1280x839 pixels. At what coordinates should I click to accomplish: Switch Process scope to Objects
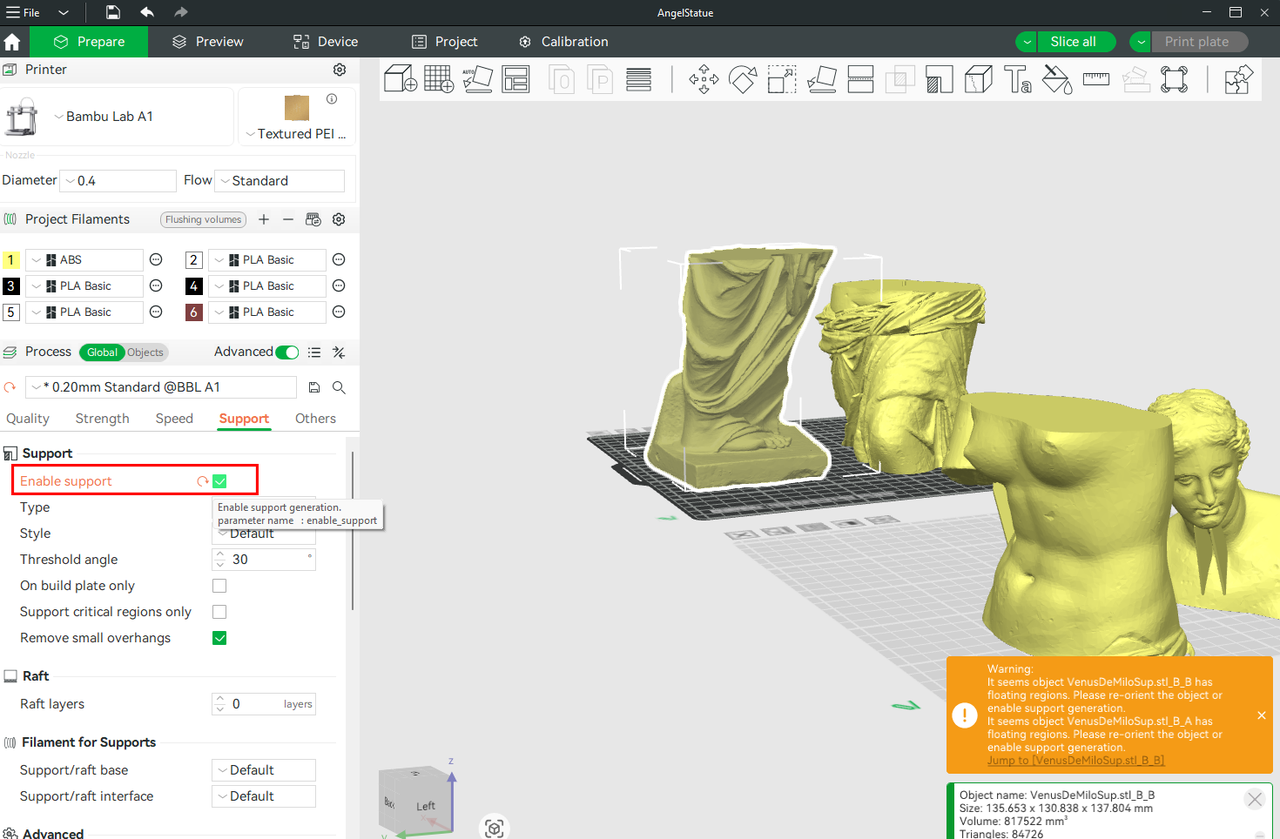145,352
